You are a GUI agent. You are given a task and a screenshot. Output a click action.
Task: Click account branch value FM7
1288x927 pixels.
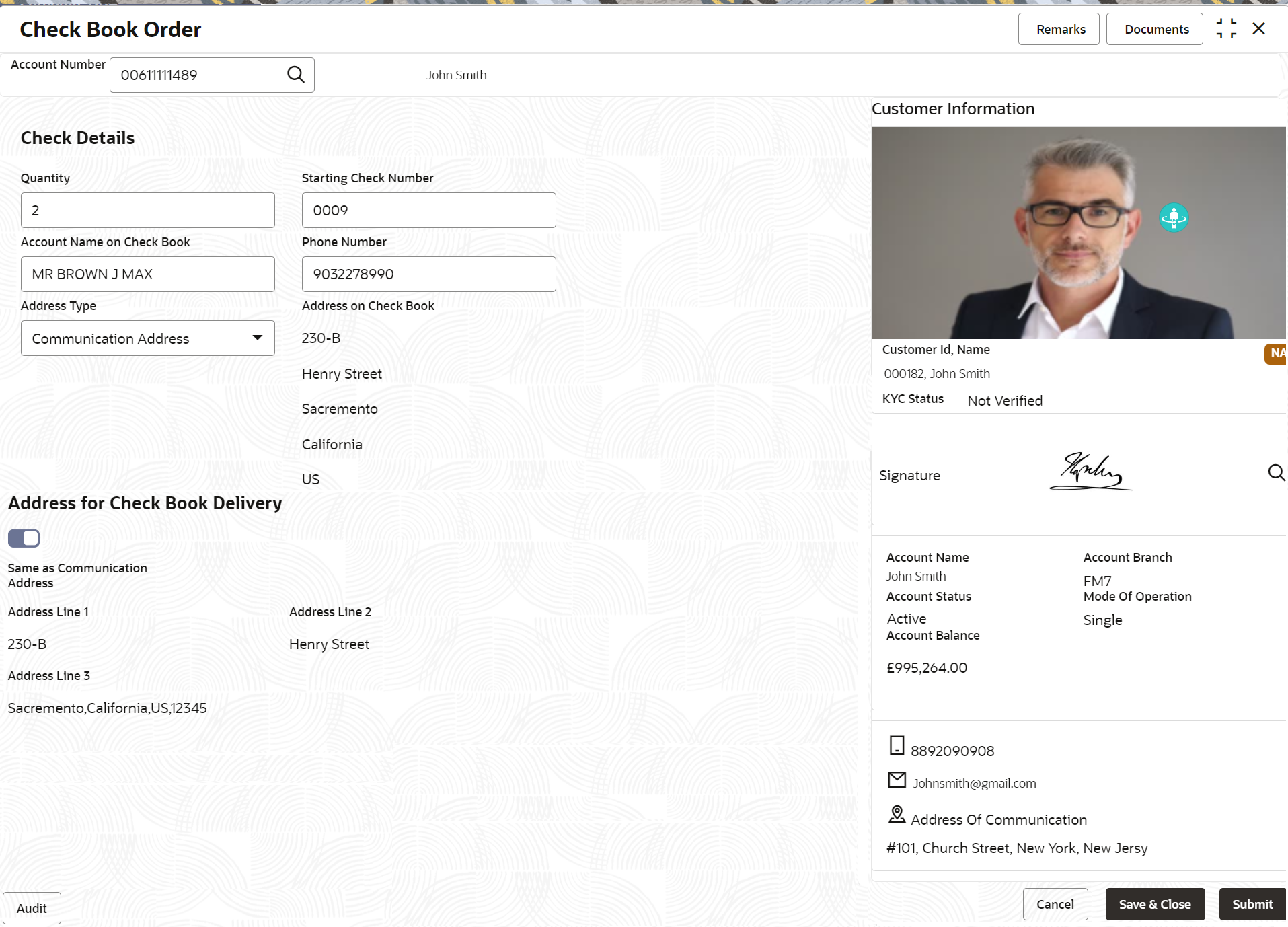pos(1097,581)
